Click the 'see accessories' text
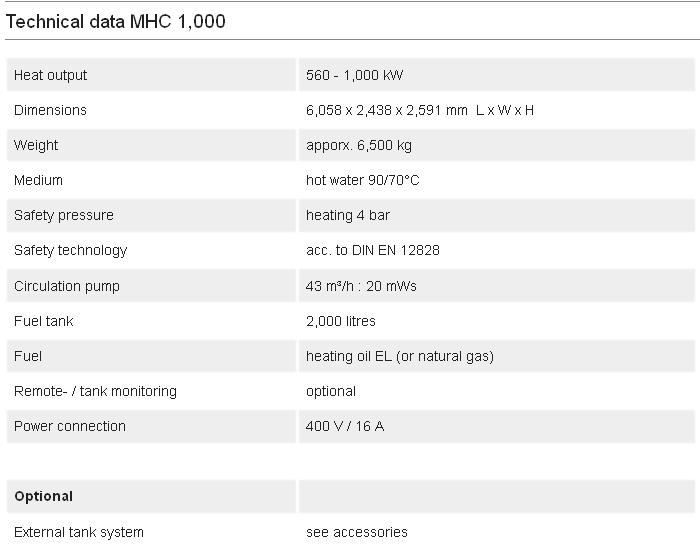The height and width of the screenshot is (559, 700). point(357,532)
